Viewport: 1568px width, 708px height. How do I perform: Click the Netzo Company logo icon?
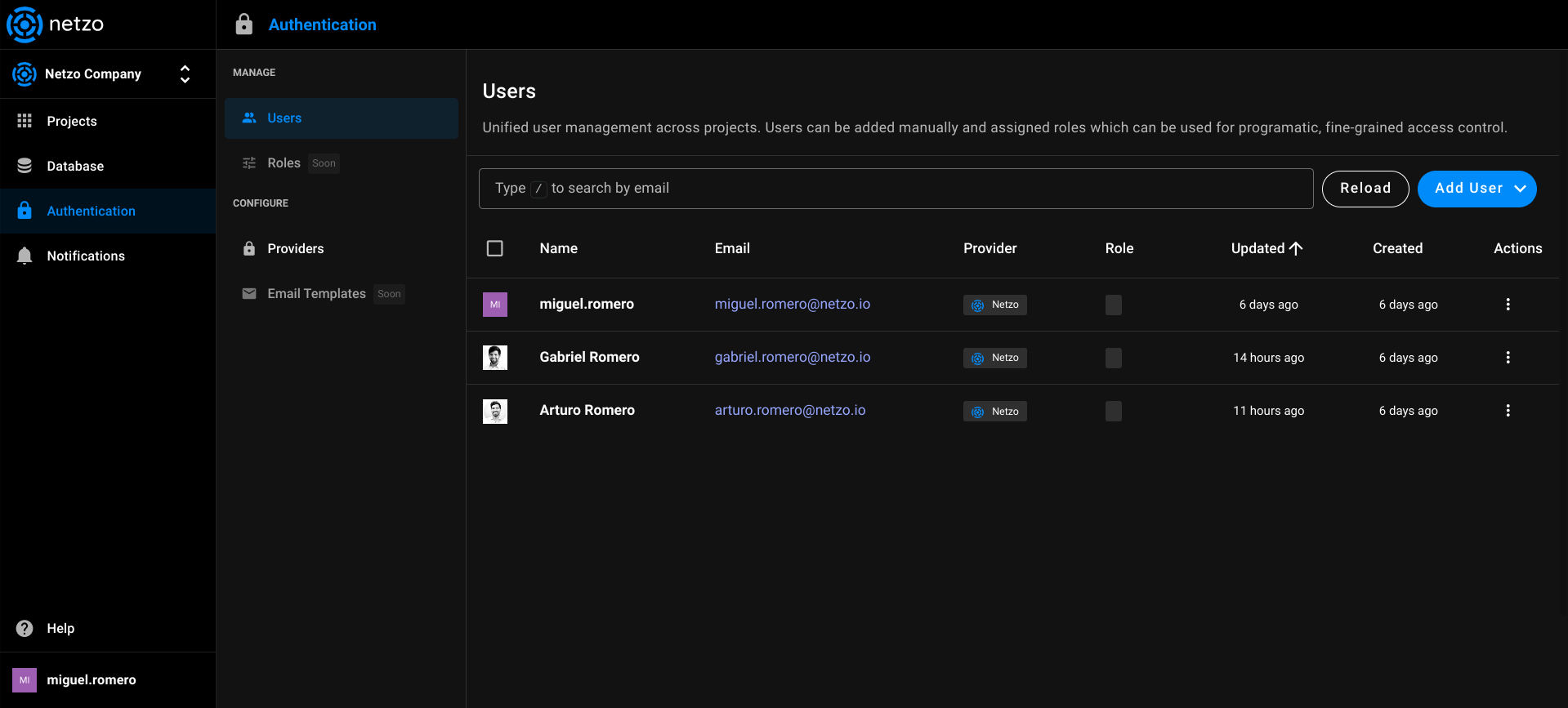click(x=25, y=74)
